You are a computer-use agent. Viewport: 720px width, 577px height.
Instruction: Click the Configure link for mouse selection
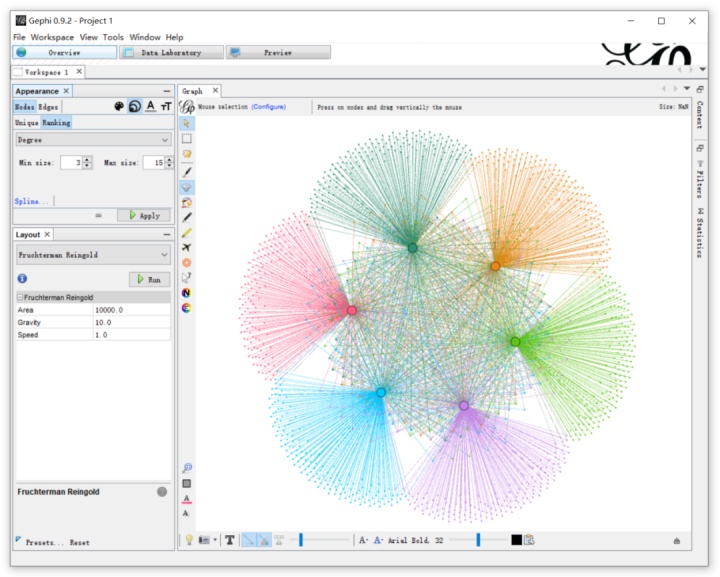(x=269, y=106)
